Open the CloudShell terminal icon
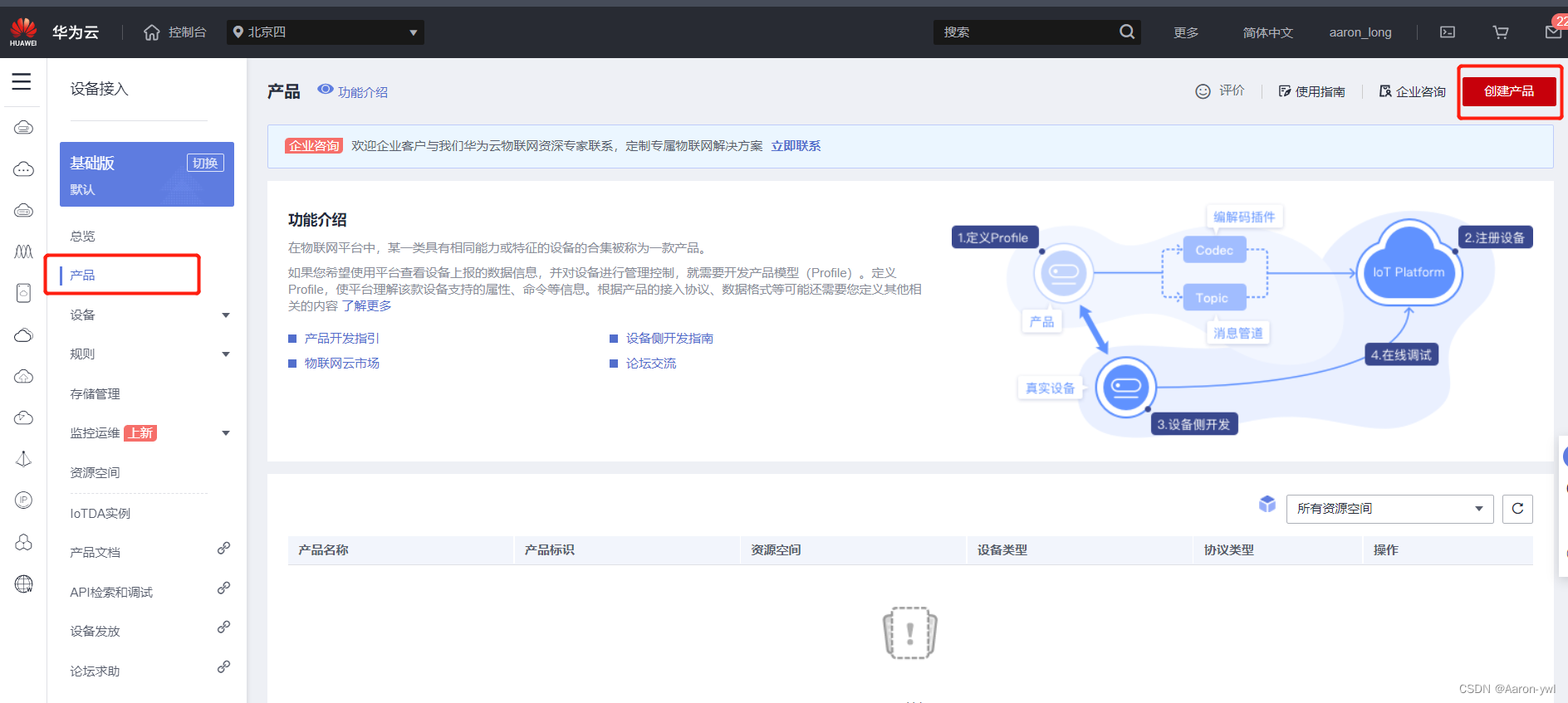Viewport: 1568px width, 703px height. click(1448, 32)
